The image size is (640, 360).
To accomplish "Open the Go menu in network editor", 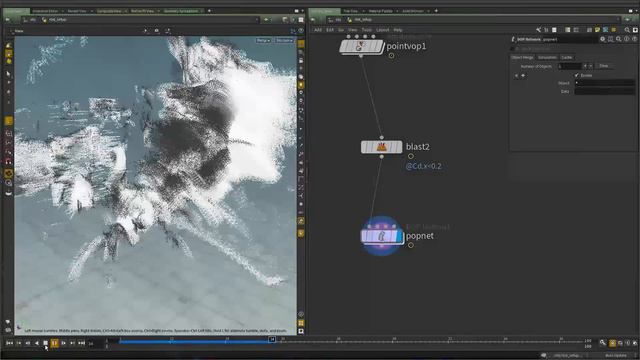I will click(341, 30).
